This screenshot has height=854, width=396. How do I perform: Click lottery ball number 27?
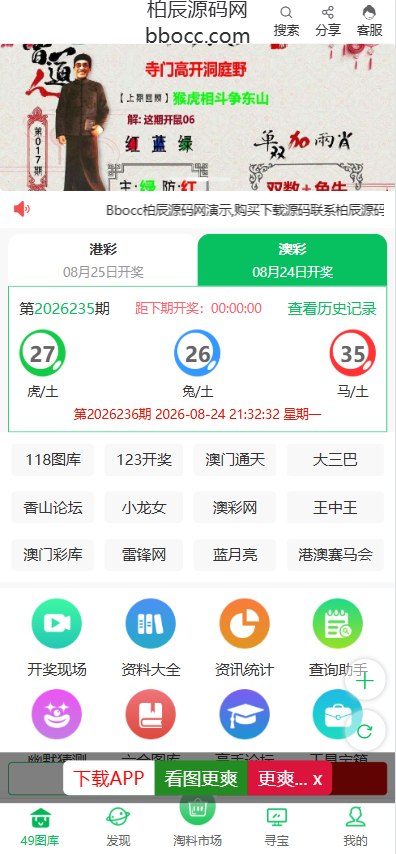[x=42, y=353]
